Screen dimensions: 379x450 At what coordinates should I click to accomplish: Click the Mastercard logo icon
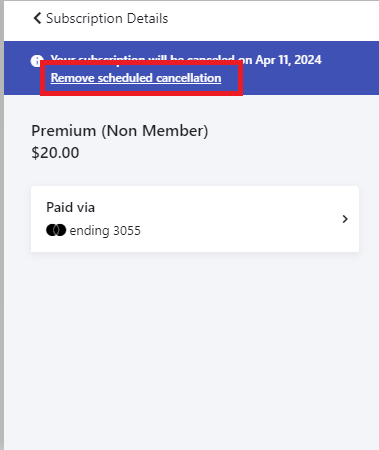56,230
